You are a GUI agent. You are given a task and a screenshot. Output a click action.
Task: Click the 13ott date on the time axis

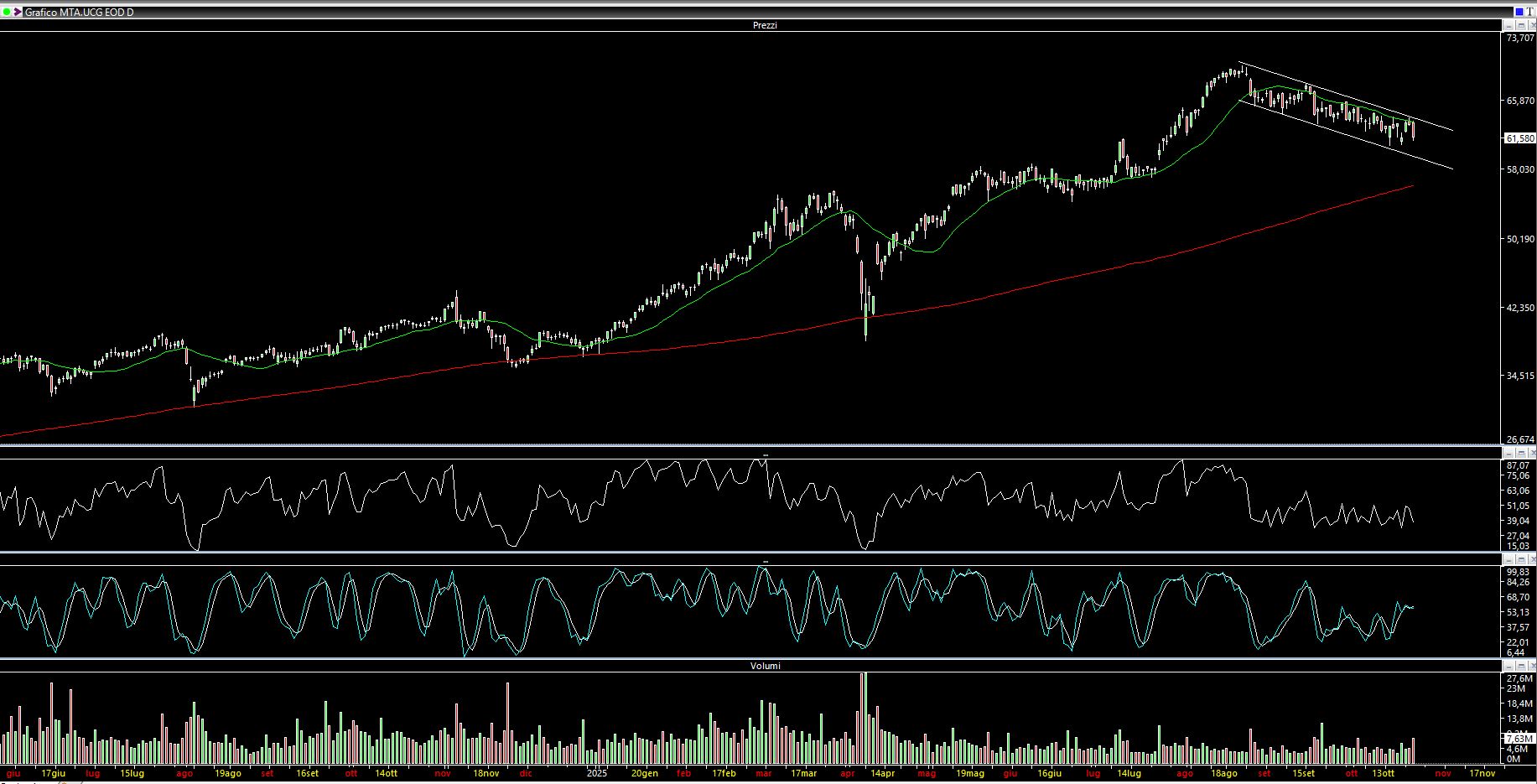coord(1383,773)
